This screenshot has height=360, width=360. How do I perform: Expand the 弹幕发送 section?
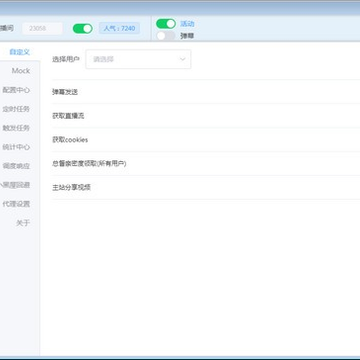coord(206,92)
